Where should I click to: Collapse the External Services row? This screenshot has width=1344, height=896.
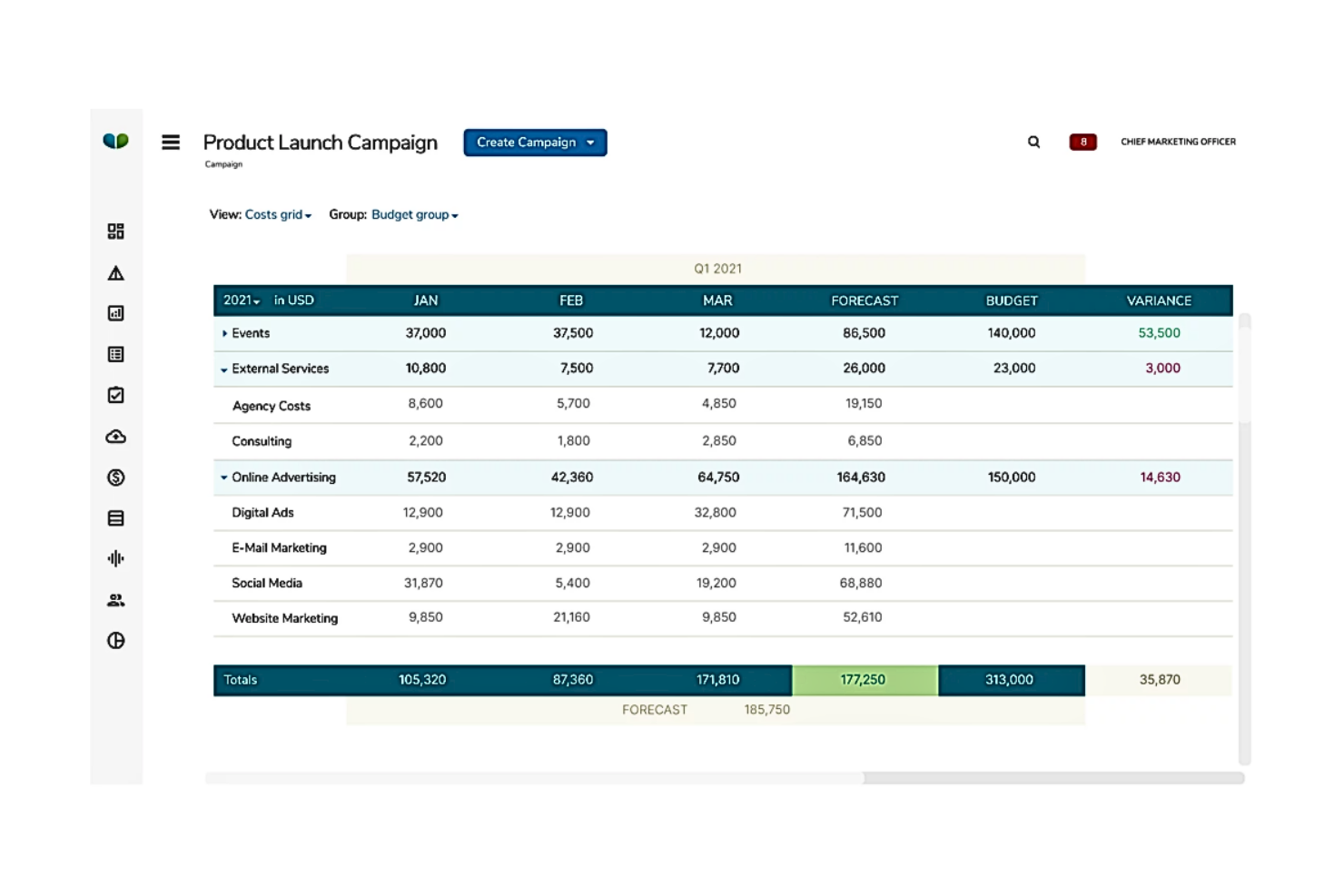[x=223, y=369]
